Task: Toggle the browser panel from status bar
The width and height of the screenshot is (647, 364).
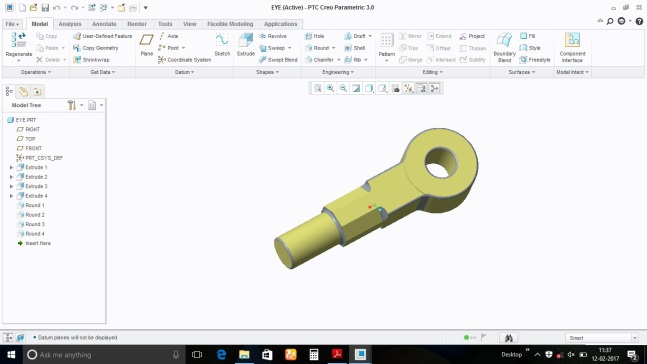Action: [20, 338]
